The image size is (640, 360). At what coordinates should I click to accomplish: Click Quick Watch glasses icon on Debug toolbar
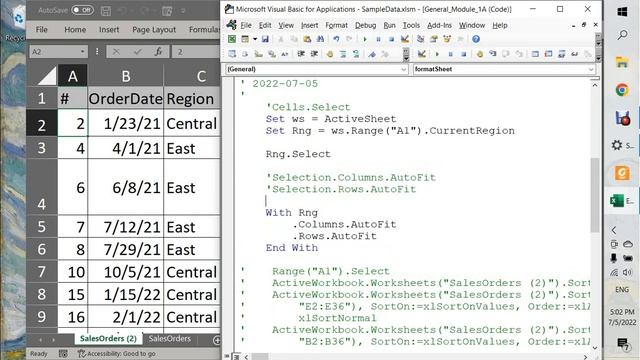(x=575, y=54)
